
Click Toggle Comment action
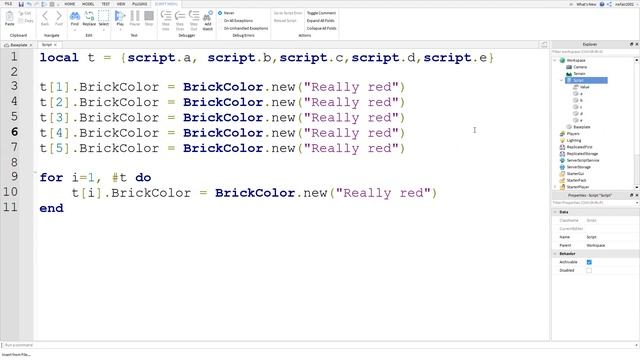pyautogui.click(x=321, y=13)
